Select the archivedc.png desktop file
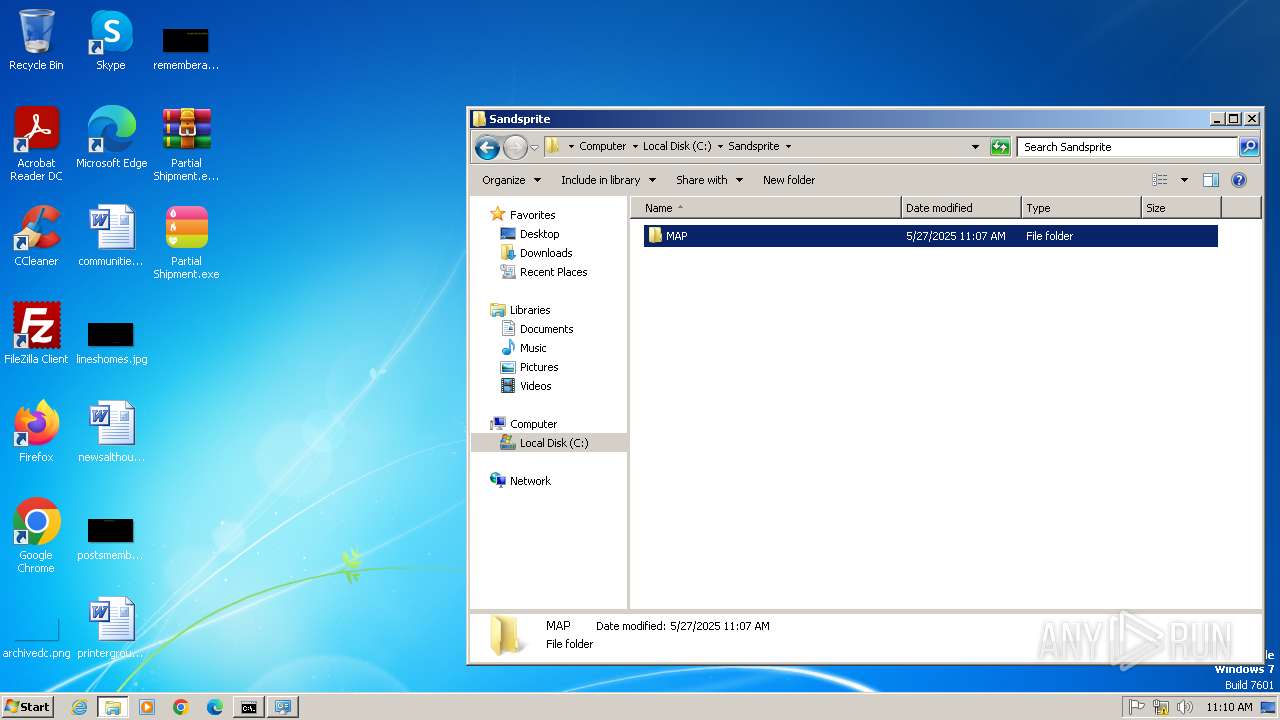Image resolution: width=1280 pixels, height=720 pixels. point(36,636)
